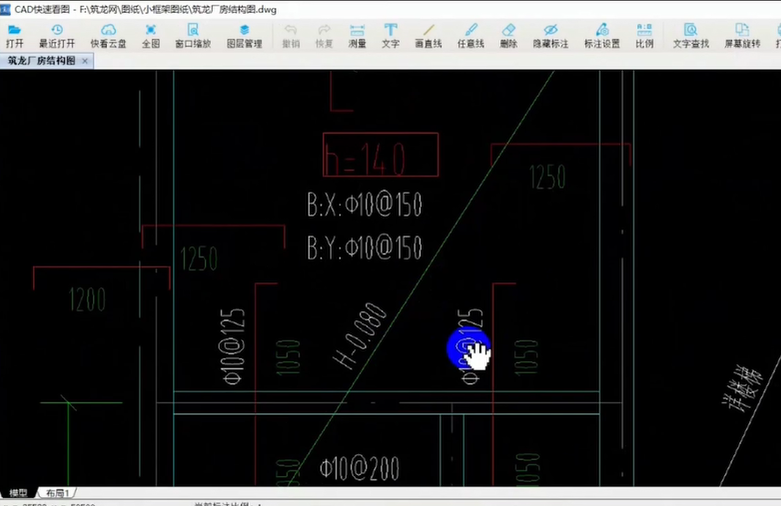Select the 测量 measure tool

[357, 35]
